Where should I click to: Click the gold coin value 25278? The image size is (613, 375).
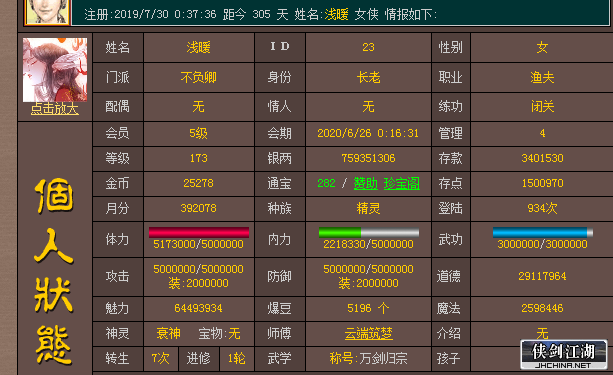(199, 183)
